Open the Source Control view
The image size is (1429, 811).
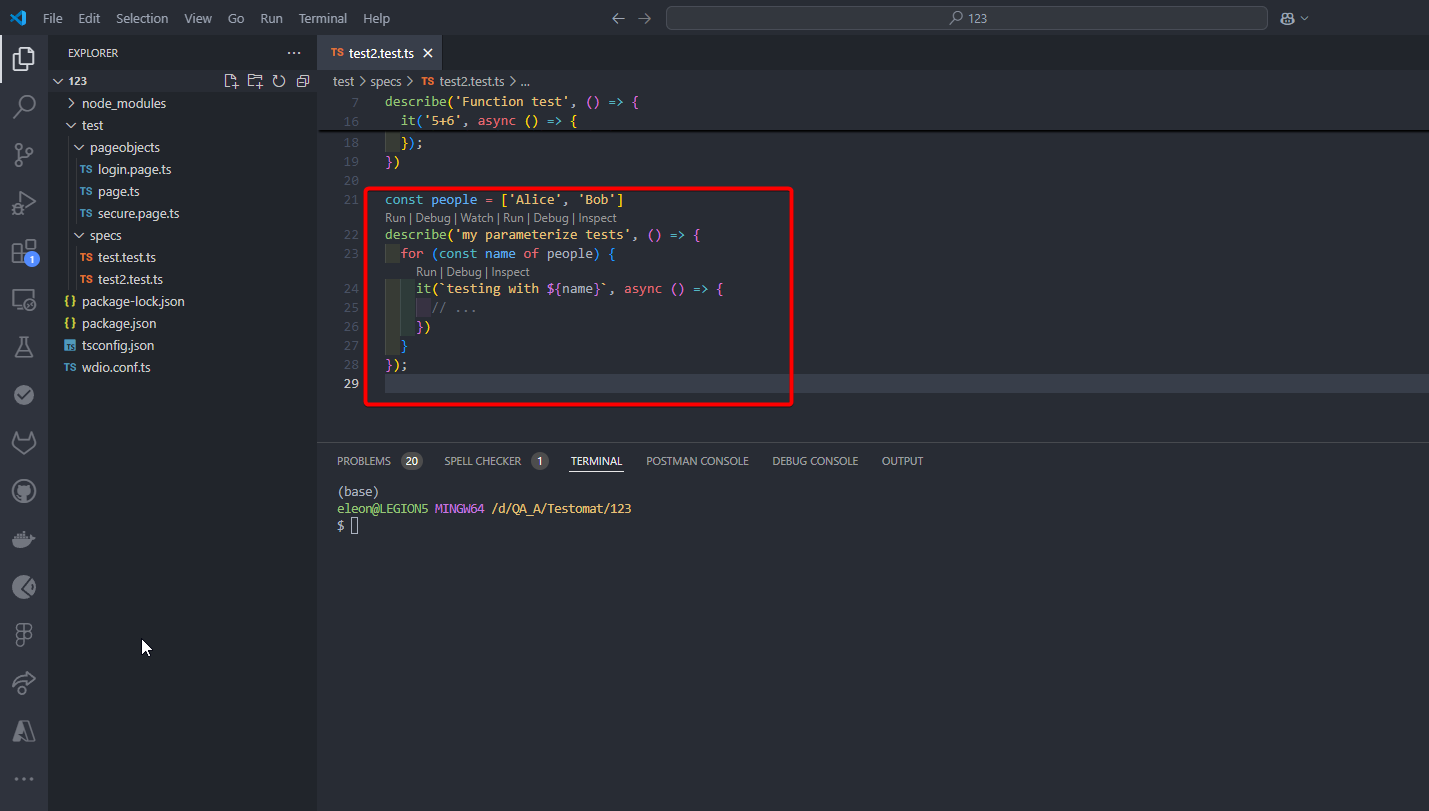tap(23, 154)
